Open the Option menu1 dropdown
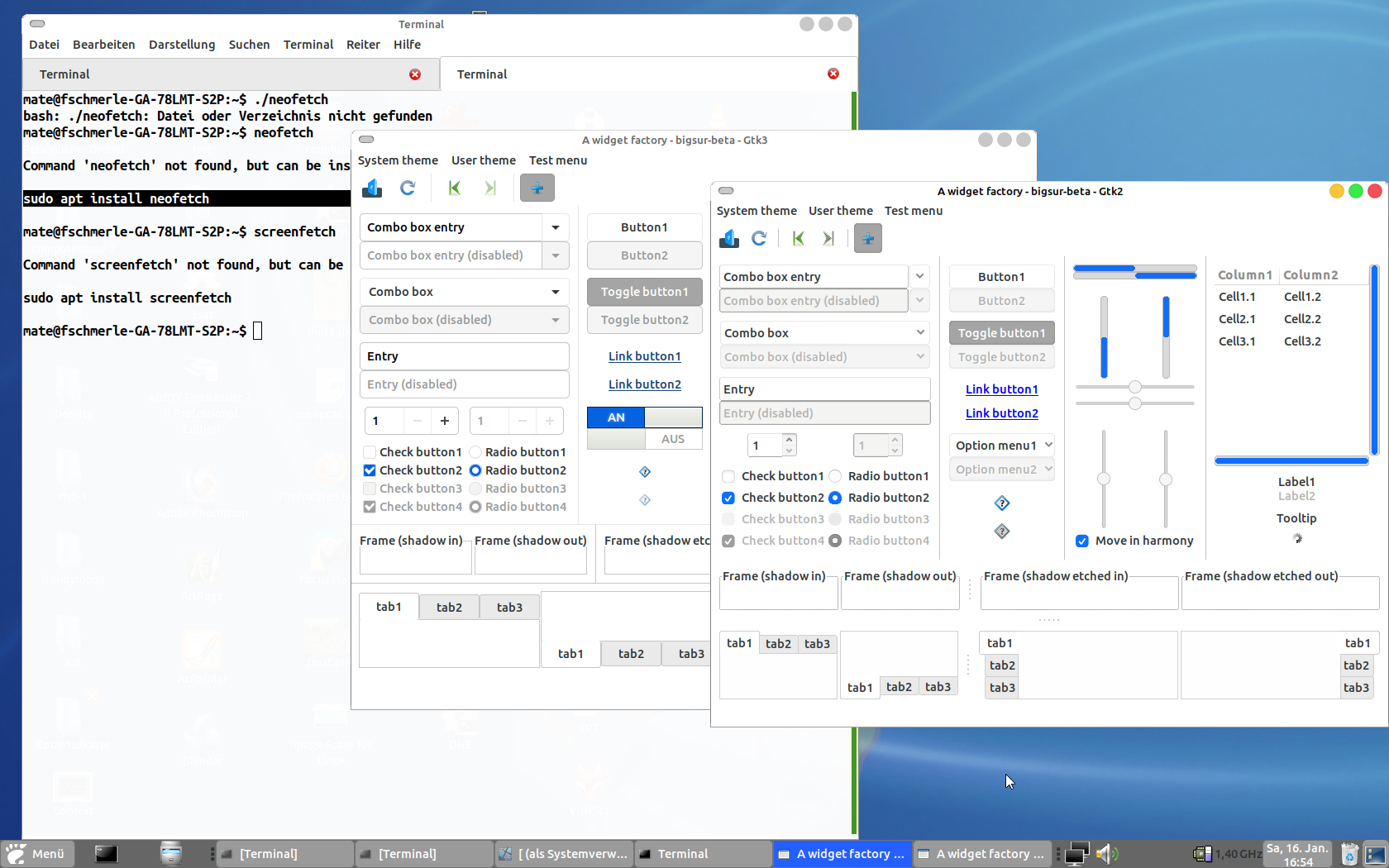The width and height of the screenshot is (1389, 868). tap(1002, 446)
